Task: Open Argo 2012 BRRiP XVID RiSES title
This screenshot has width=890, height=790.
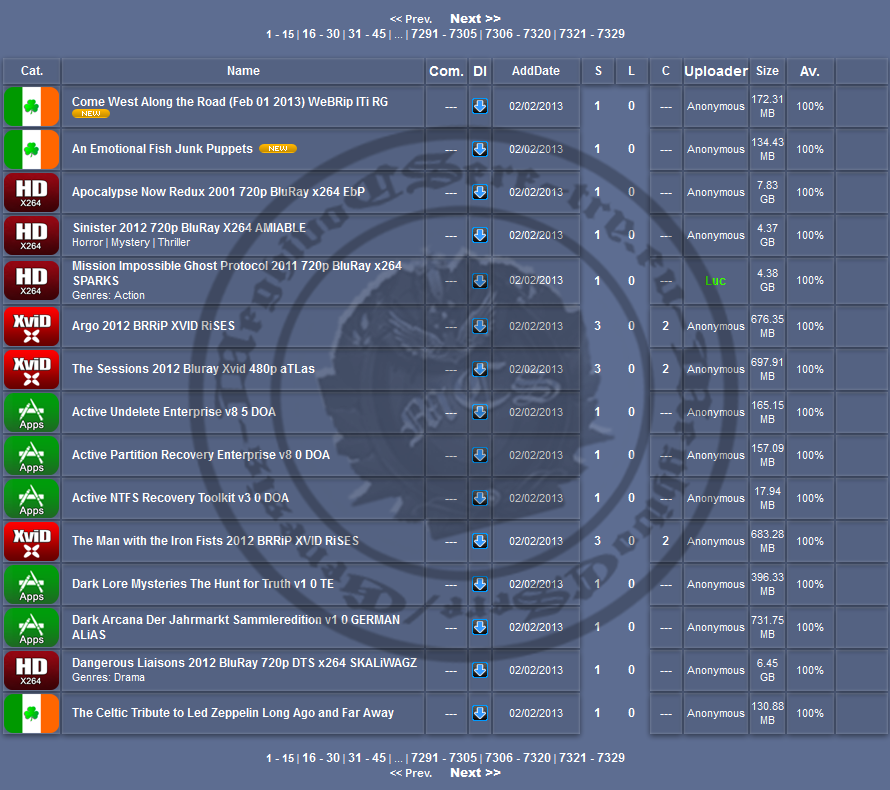Action: pyautogui.click(x=153, y=326)
